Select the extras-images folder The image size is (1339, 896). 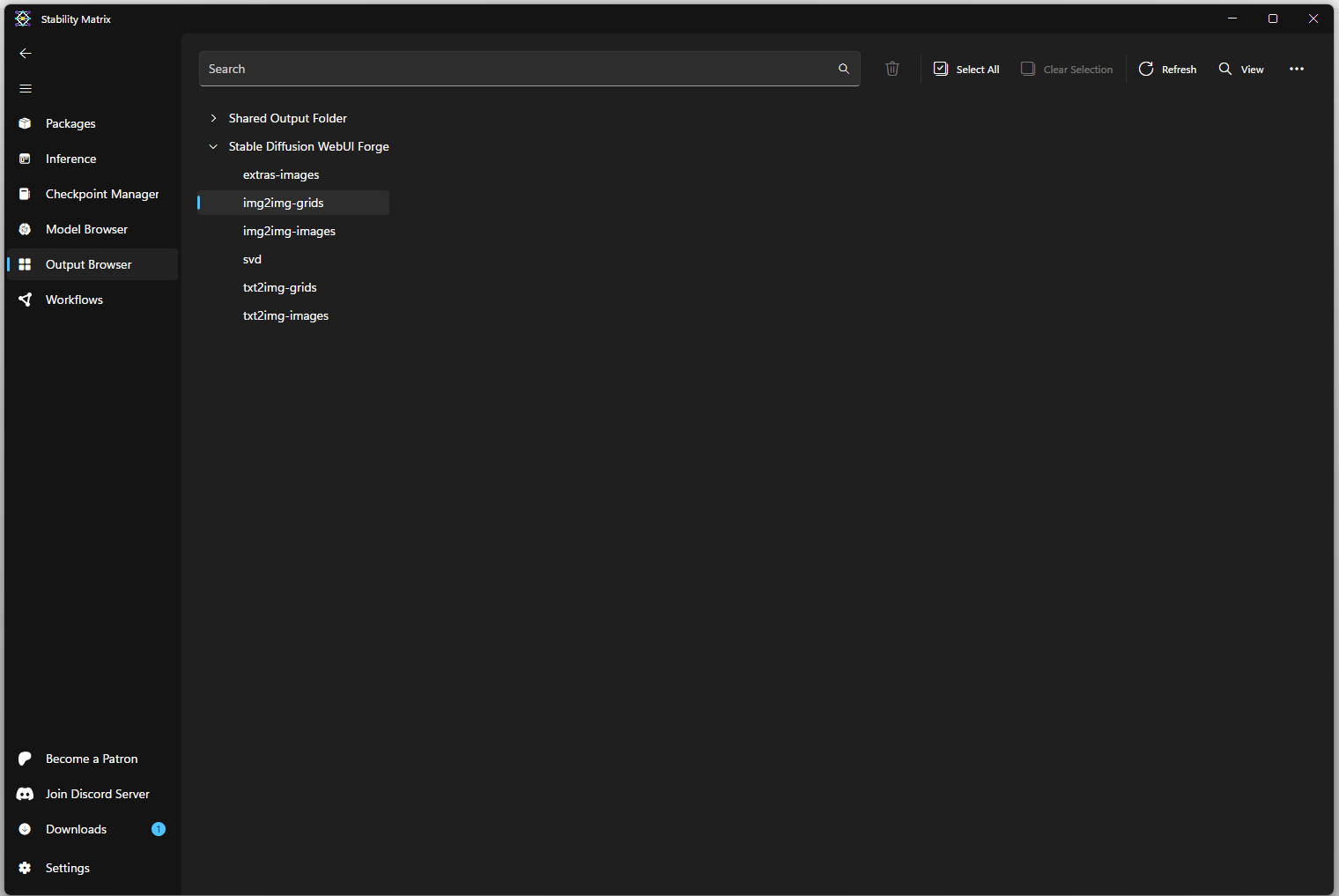pyautogui.click(x=281, y=174)
